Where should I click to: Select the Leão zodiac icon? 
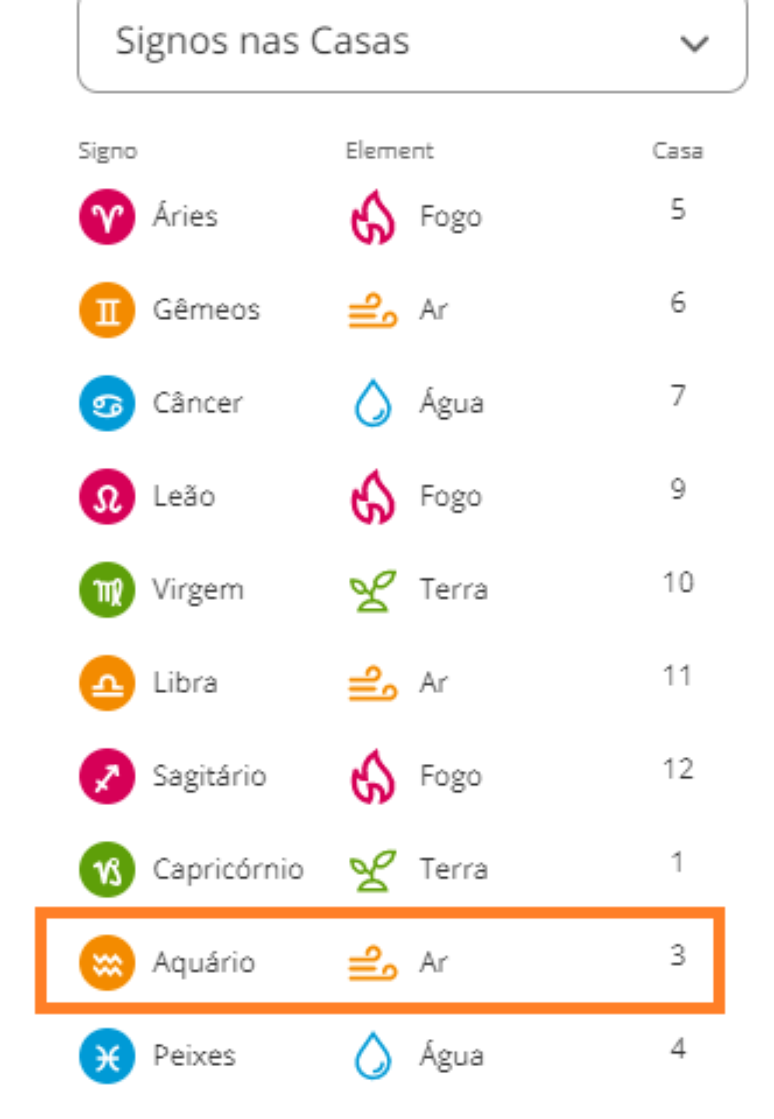[x=106, y=497]
